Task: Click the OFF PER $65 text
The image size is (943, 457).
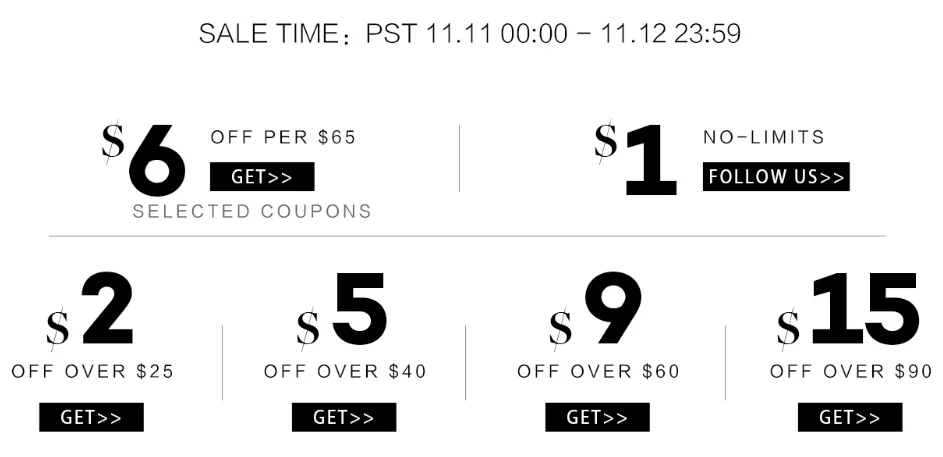Action: click(283, 137)
